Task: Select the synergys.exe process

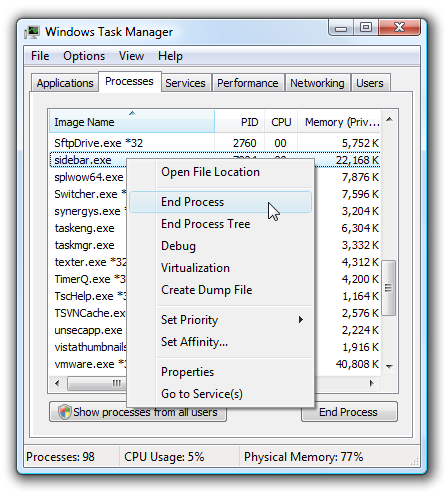Action: point(89,211)
